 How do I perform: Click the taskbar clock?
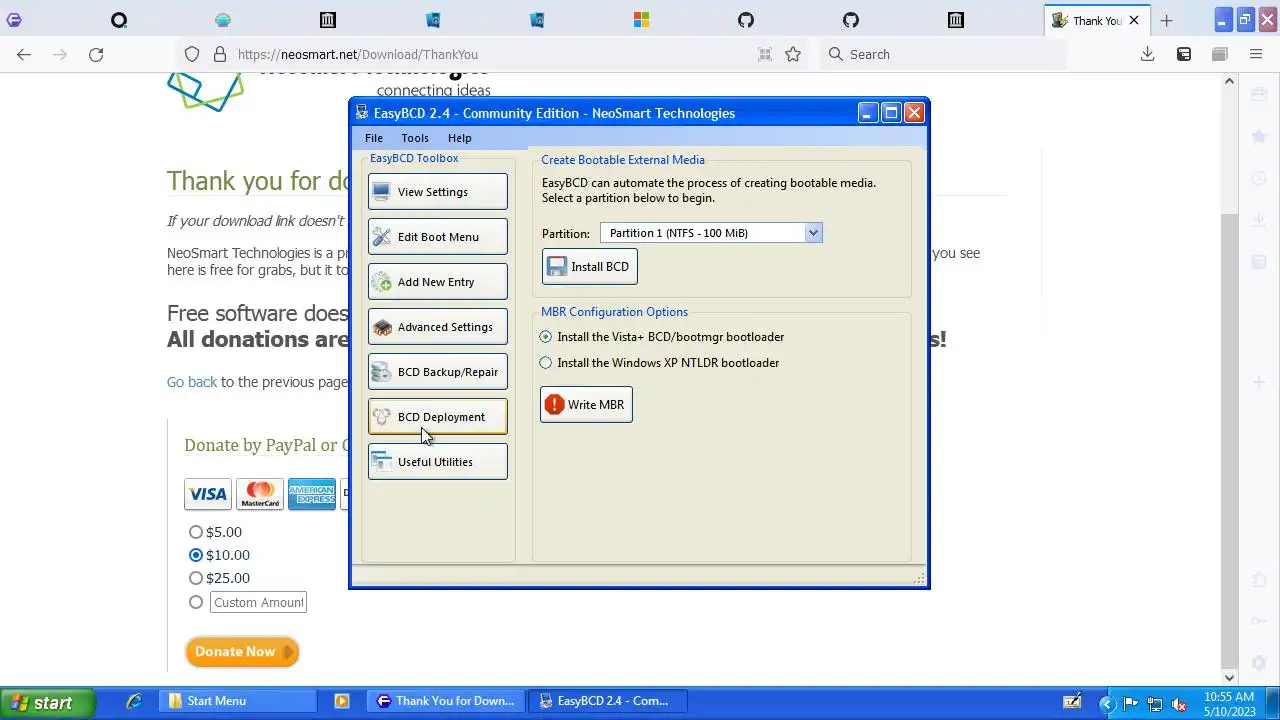[1229, 703]
